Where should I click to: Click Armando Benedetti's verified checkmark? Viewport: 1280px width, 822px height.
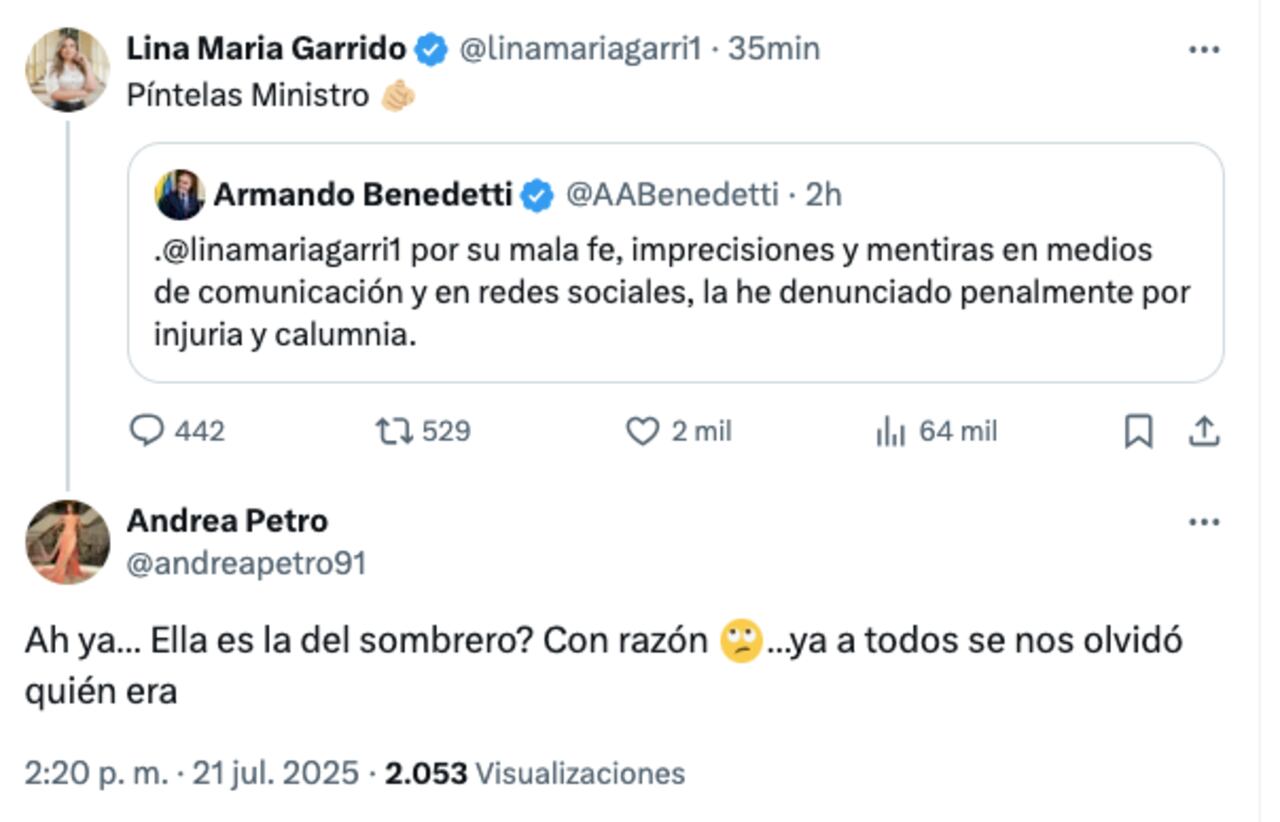tap(536, 197)
